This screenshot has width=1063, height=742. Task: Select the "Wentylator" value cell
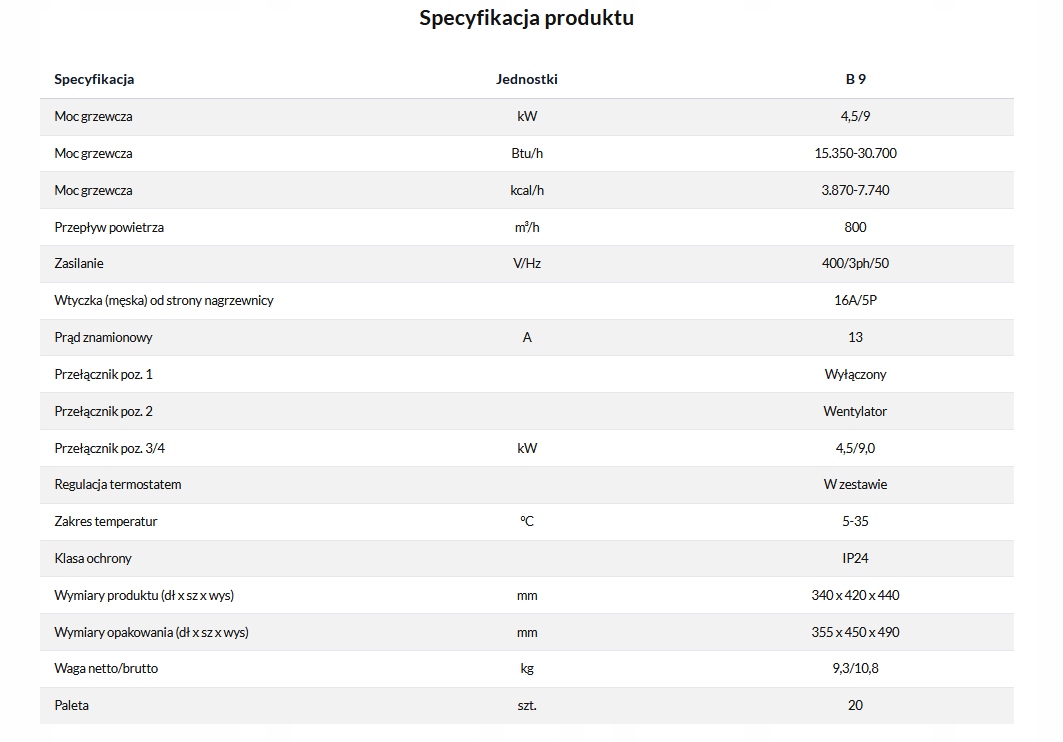(x=855, y=411)
